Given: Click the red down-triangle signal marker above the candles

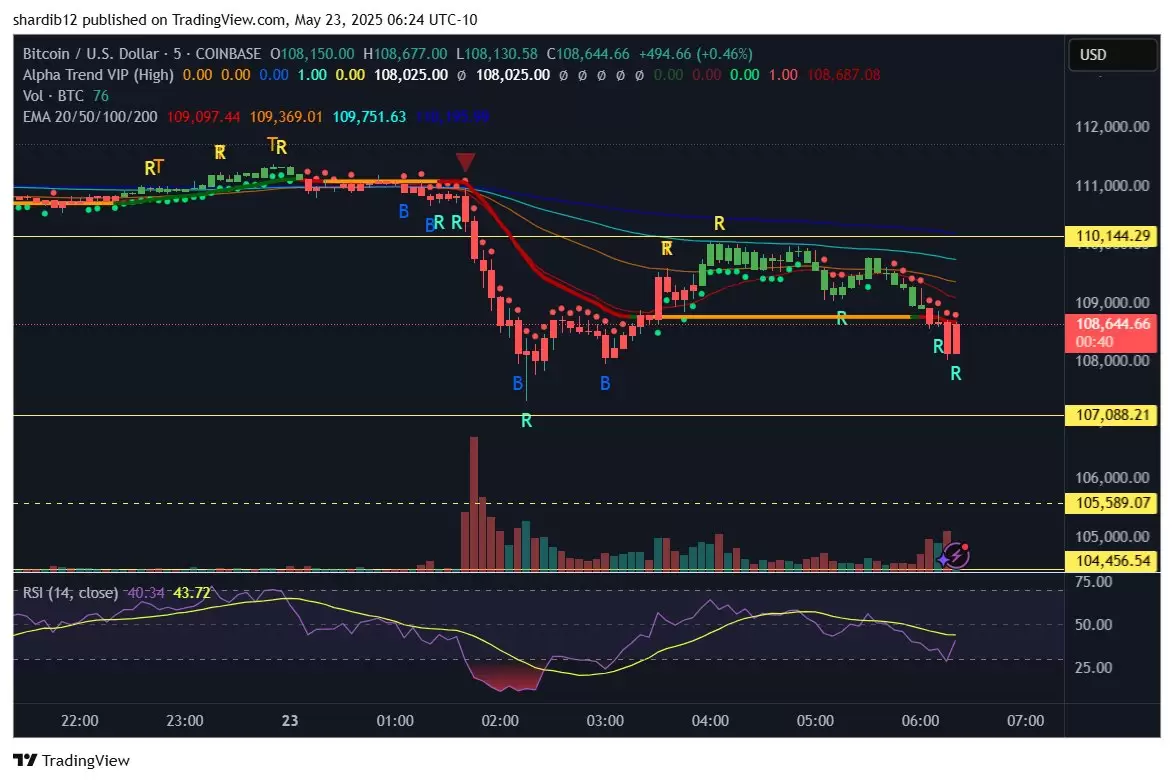Looking at the screenshot, I should tap(465, 163).
